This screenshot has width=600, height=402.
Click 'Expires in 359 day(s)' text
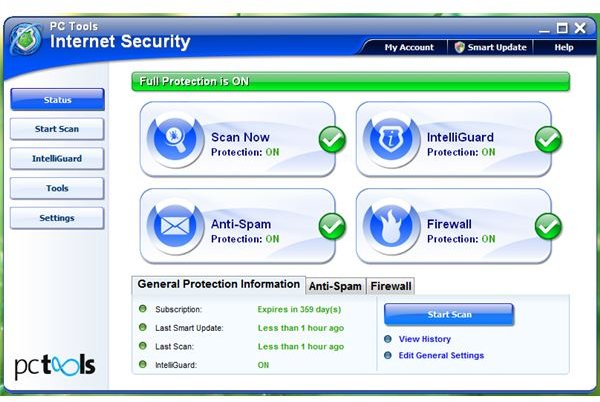299,309
